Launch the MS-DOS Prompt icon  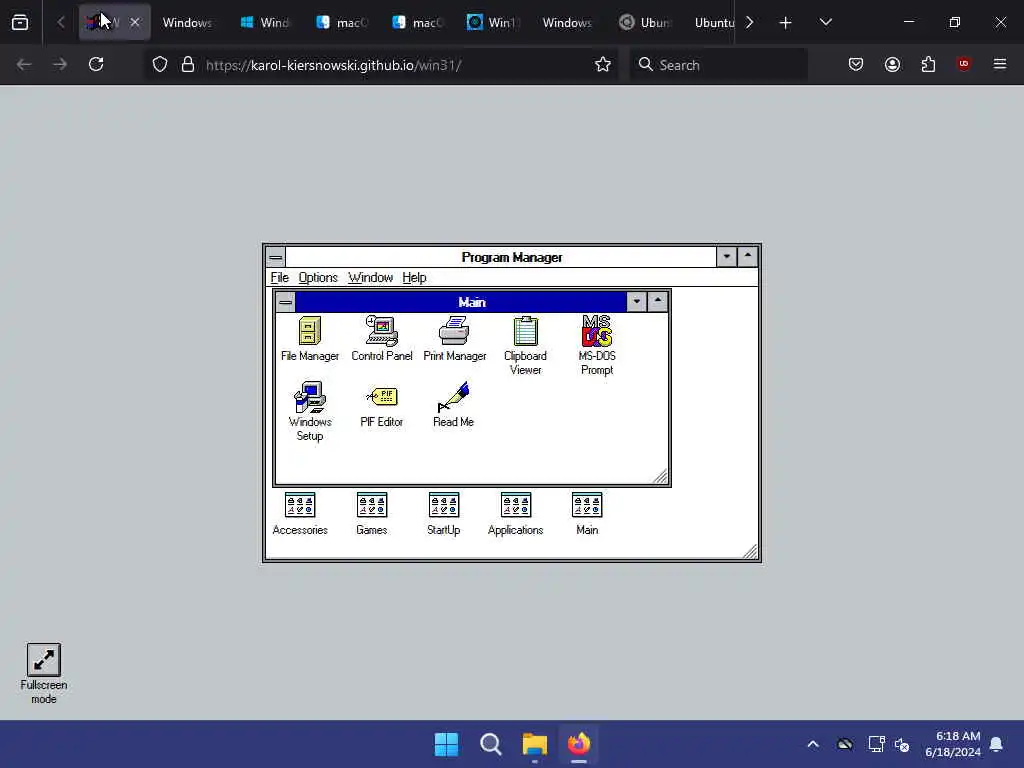(x=597, y=345)
